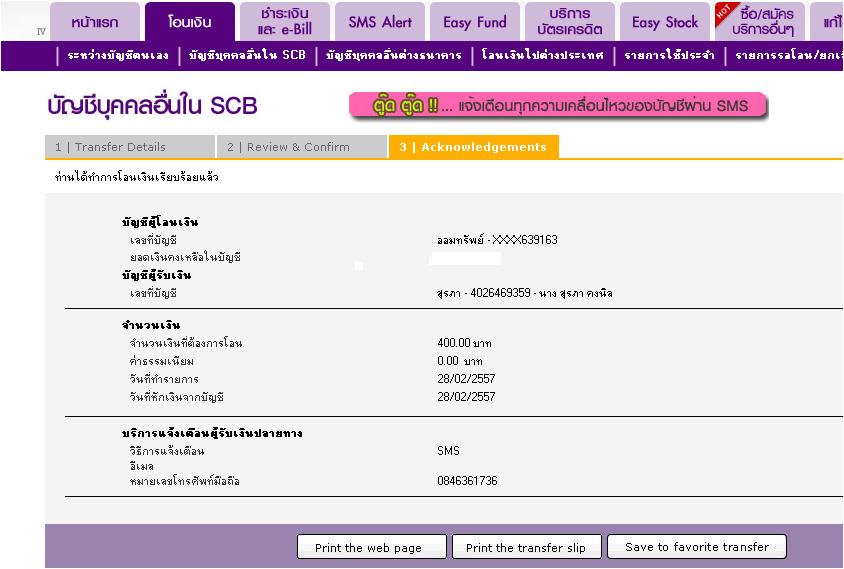Open the หน้าแรก home tab
The height and width of the screenshot is (569, 844).
coord(95,22)
